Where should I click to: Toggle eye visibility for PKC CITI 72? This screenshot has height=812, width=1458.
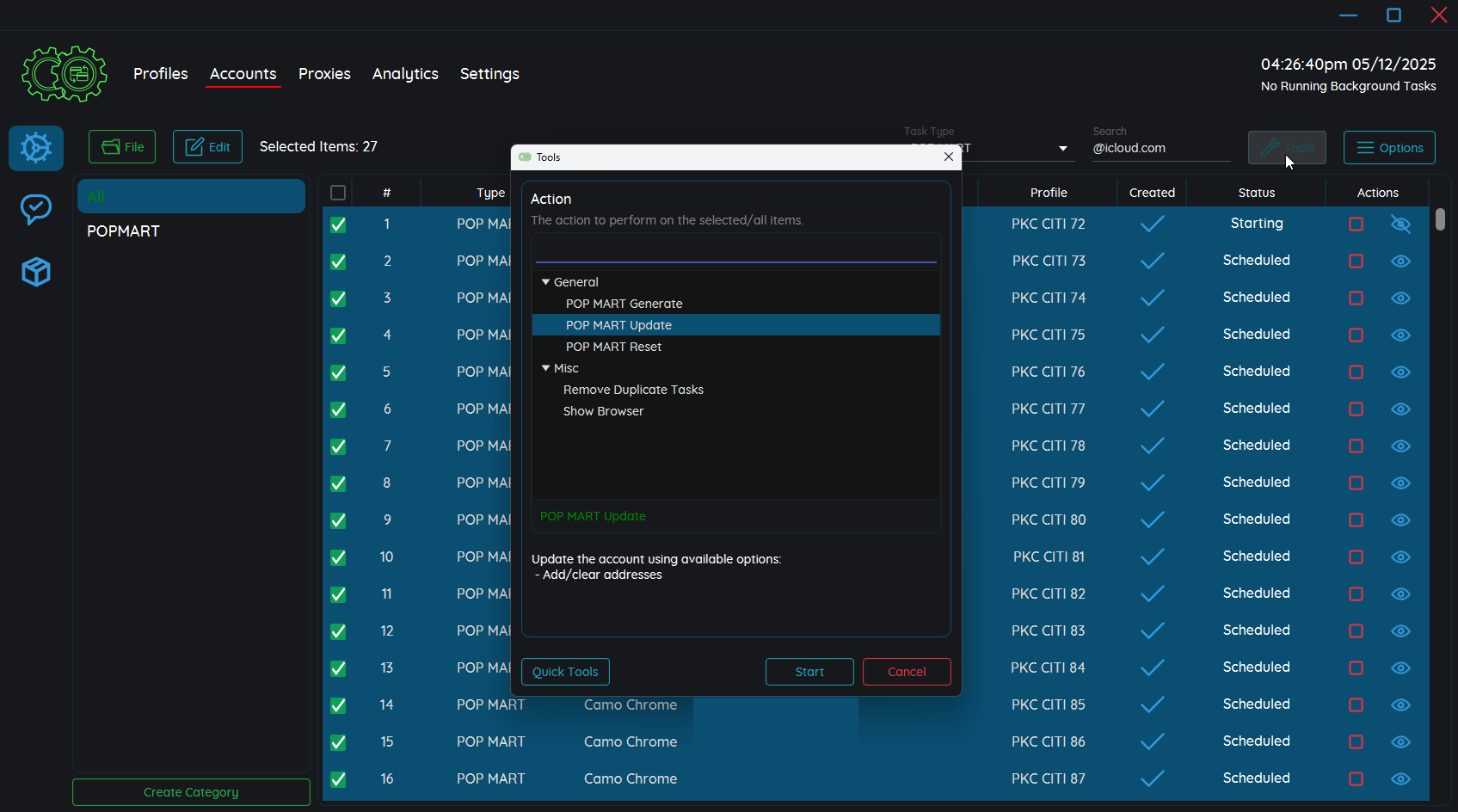(1400, 224)
